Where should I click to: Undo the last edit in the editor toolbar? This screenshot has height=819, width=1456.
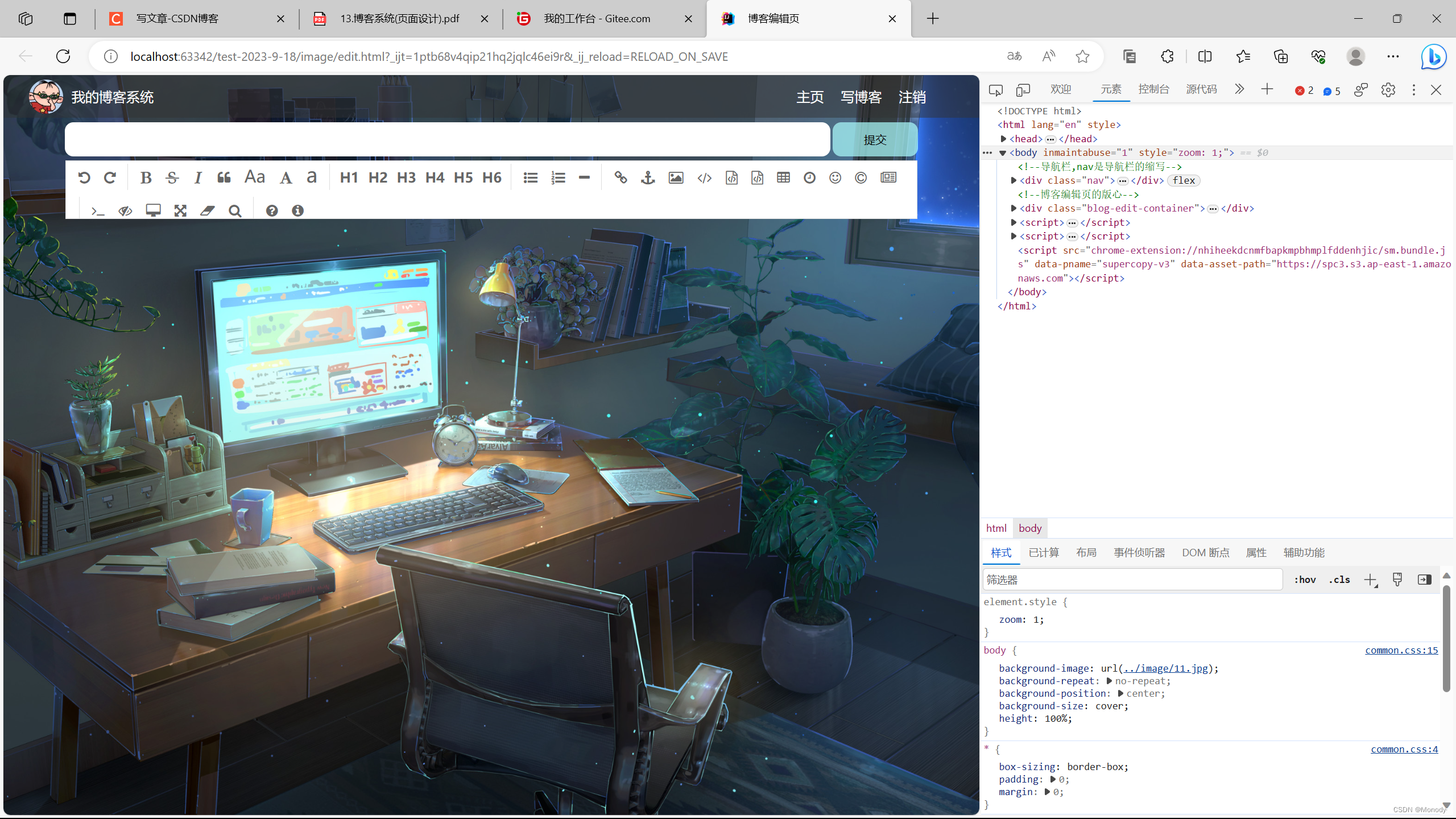(x=84, y=177)
